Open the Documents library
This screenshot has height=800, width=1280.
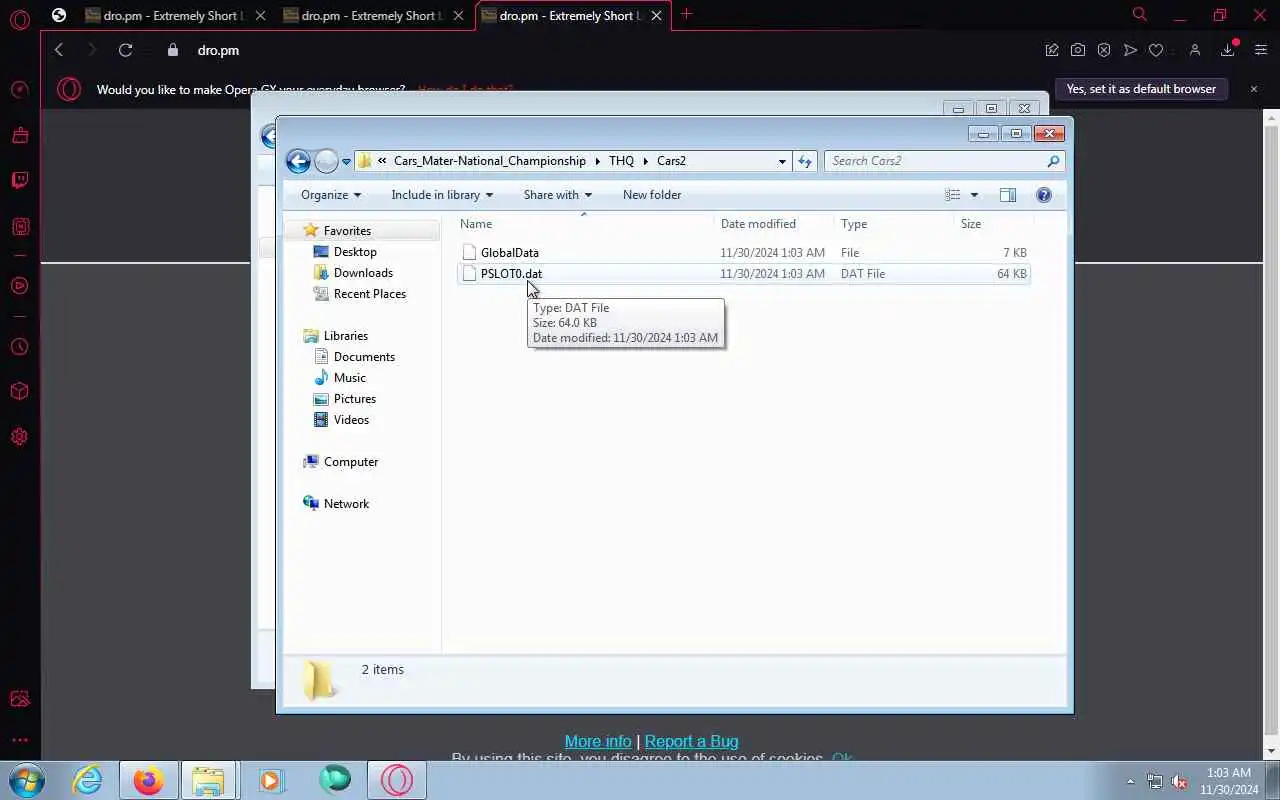[x=364, y=357]
